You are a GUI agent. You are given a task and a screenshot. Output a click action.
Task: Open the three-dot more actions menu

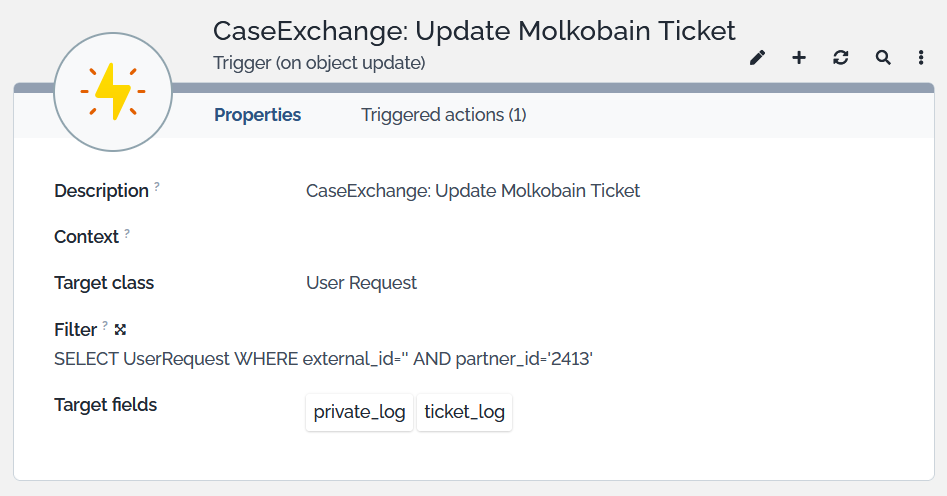pyautogui.click(x=921, y=58)
